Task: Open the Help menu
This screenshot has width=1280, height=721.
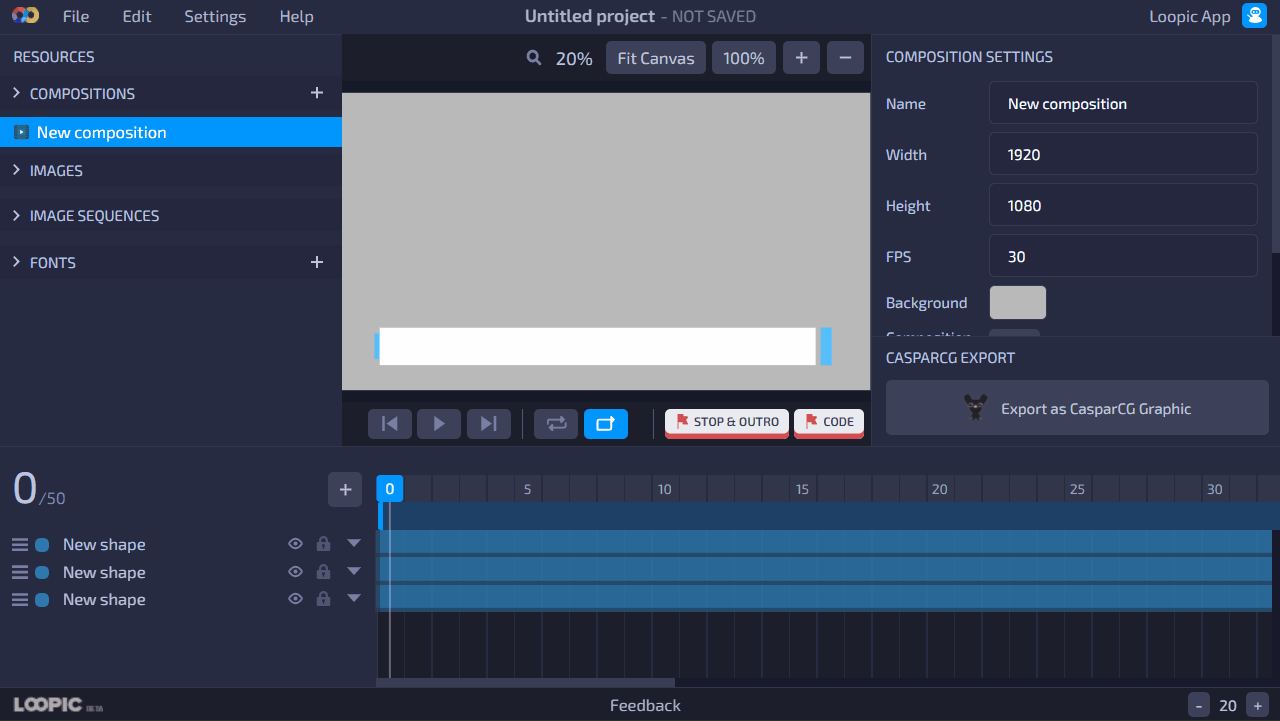Action: (x=296, y=16)
